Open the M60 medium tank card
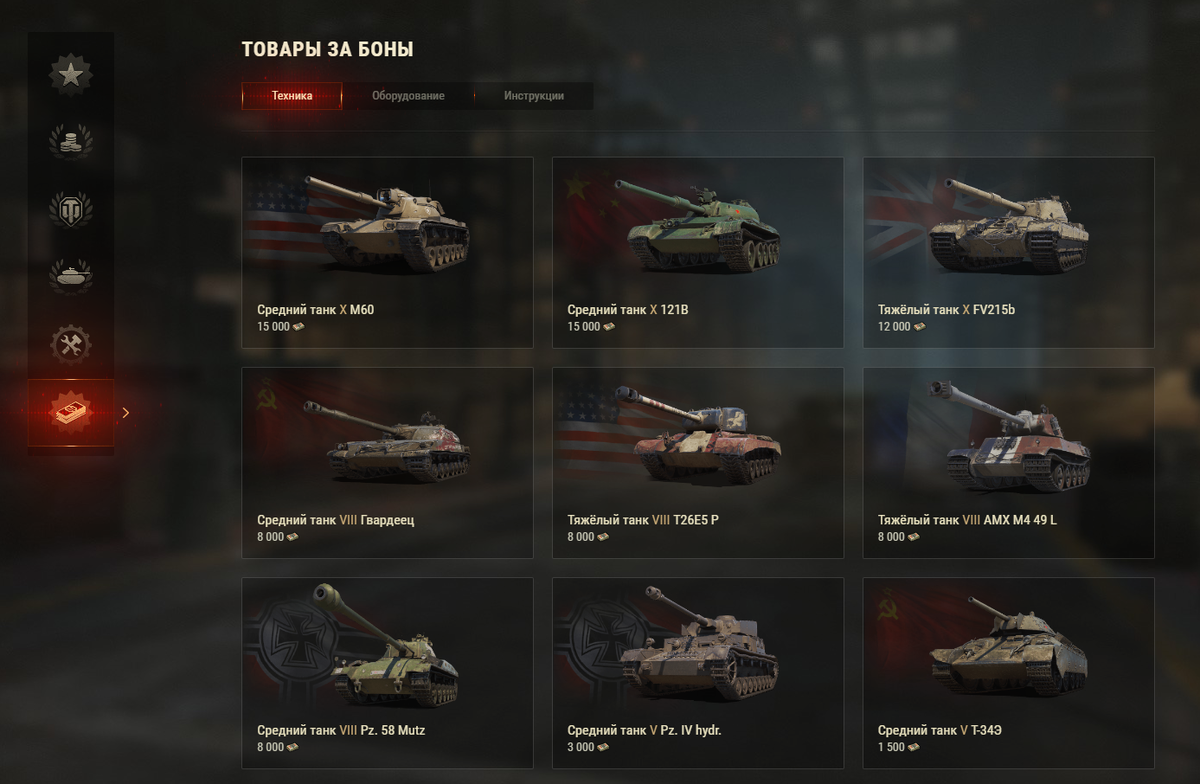This screenshot has height=784, width=1200. click(387, 252)
